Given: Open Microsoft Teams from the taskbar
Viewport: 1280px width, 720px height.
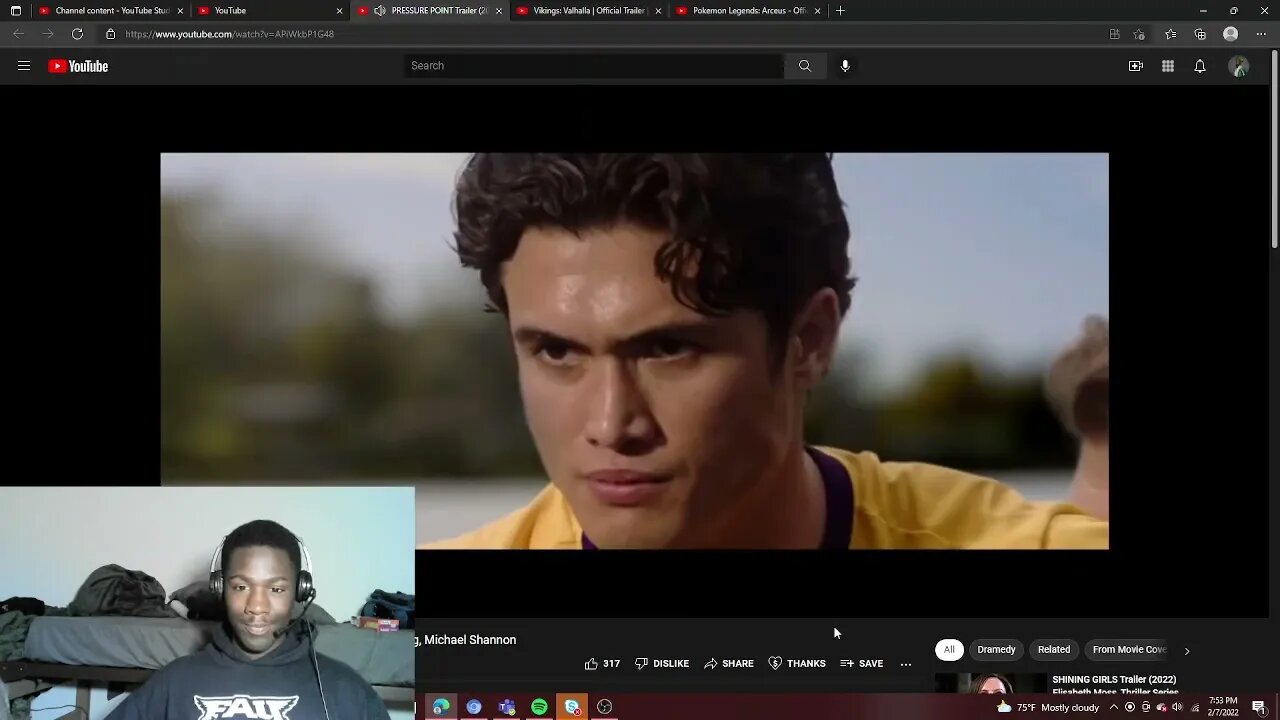Looking at the screenshot, I should [507, 707].
